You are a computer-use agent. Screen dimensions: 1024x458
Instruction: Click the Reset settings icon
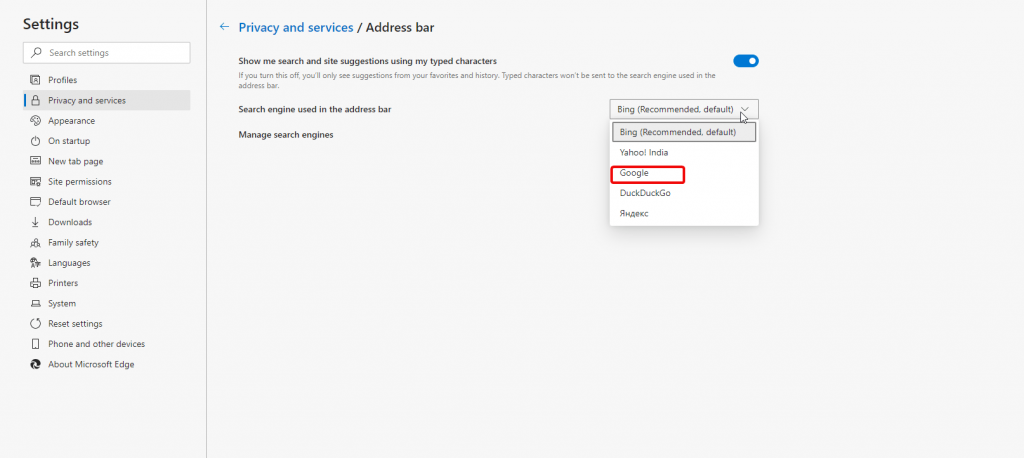pyautogui.click(x=35, y=323)
